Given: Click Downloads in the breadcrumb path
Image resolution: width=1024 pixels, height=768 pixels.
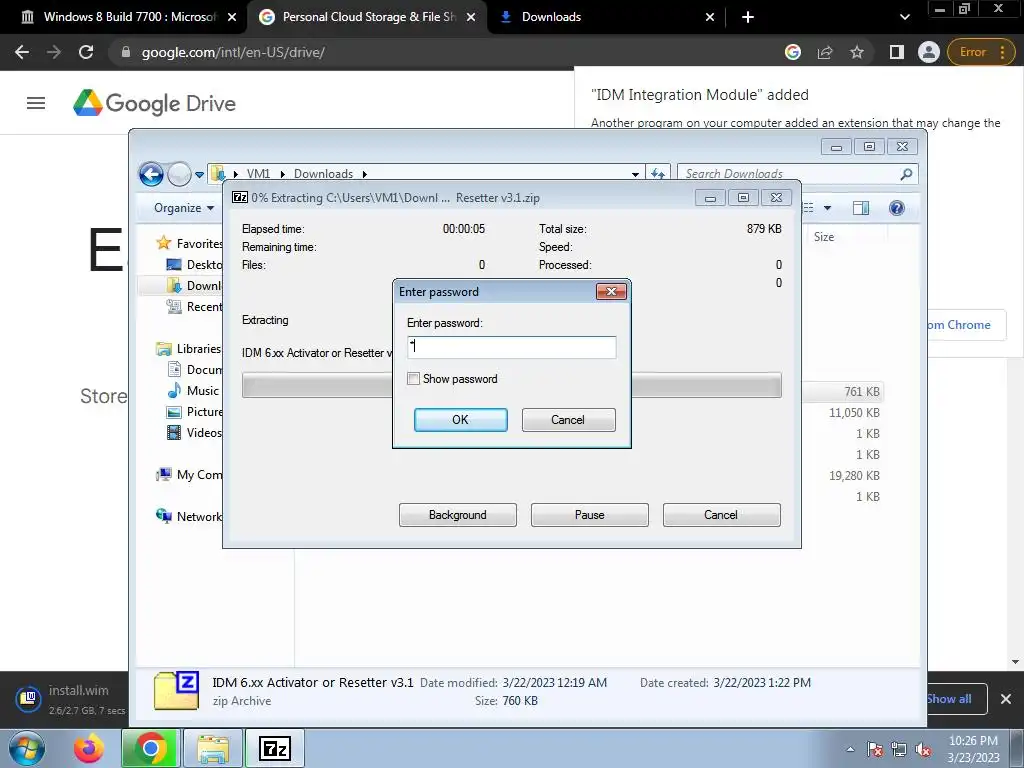Looking at the screenshot, I should (323, 174).
